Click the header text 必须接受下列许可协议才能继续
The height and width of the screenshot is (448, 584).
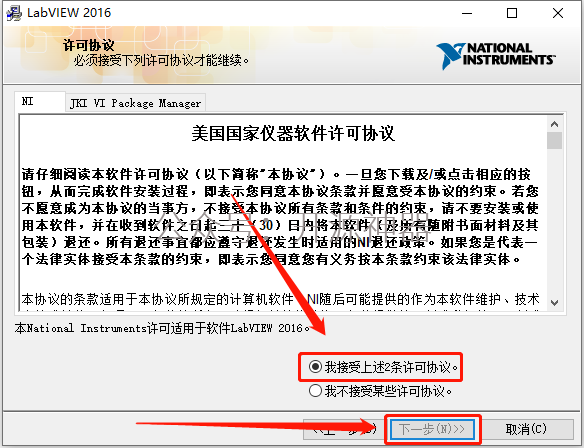[x=161, y=60]
